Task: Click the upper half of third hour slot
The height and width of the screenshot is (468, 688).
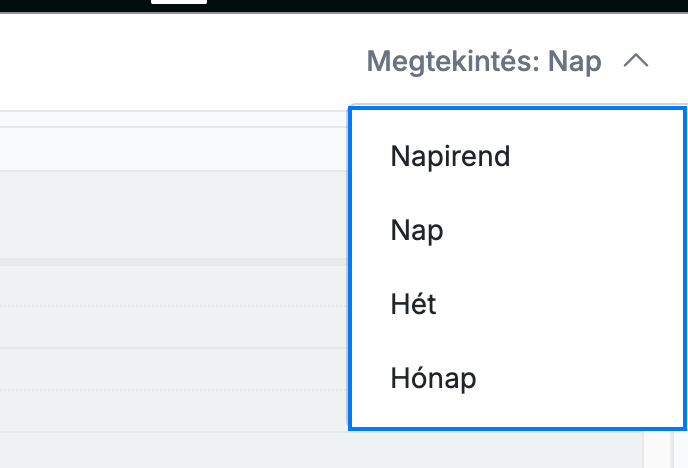Action: (174, 369)
